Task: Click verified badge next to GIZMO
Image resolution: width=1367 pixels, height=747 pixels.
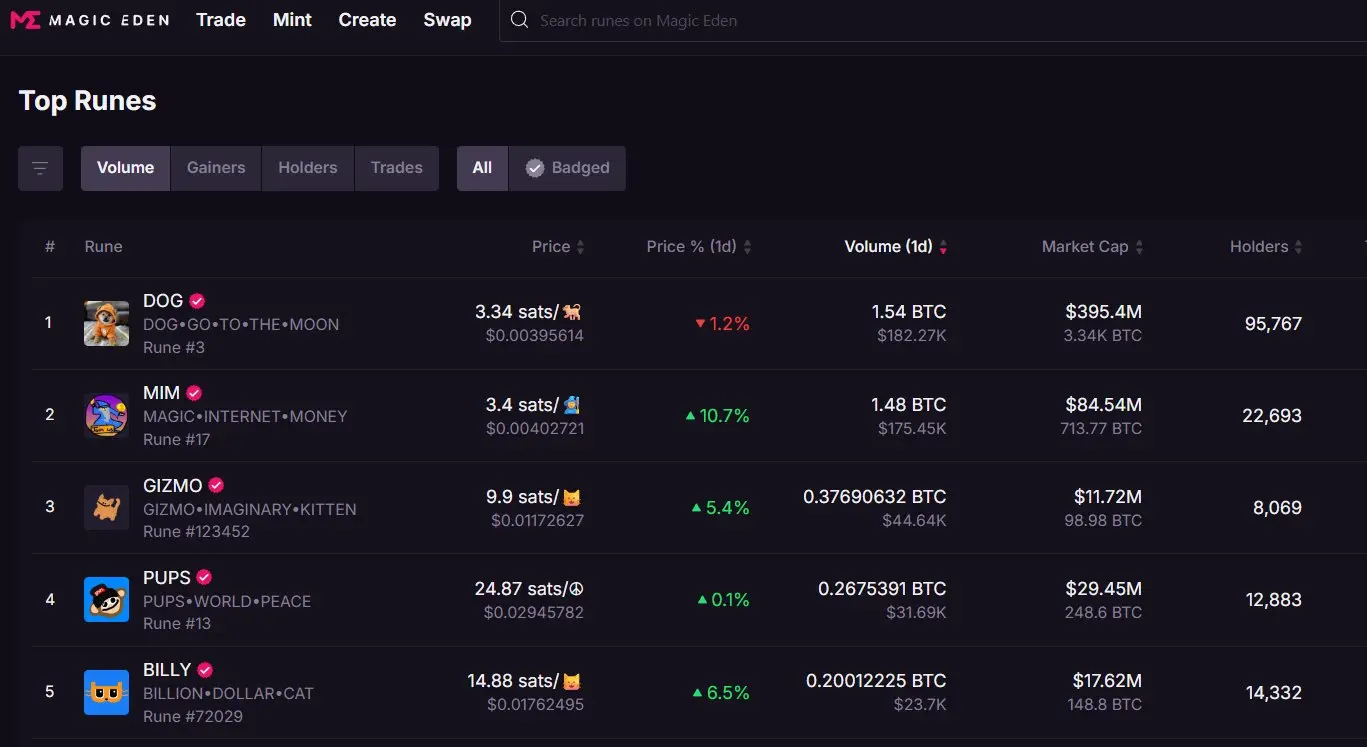Action: pyautogui.click(x=216, y=485)
